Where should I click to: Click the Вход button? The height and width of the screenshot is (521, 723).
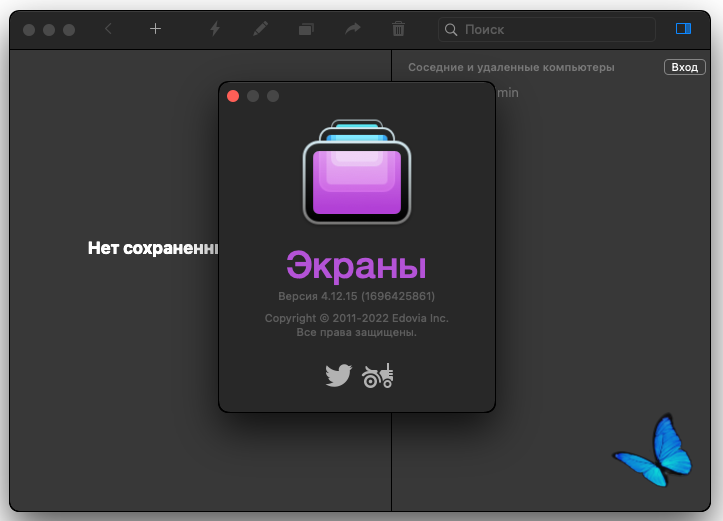pyautogui.click(x=684, y=67)
